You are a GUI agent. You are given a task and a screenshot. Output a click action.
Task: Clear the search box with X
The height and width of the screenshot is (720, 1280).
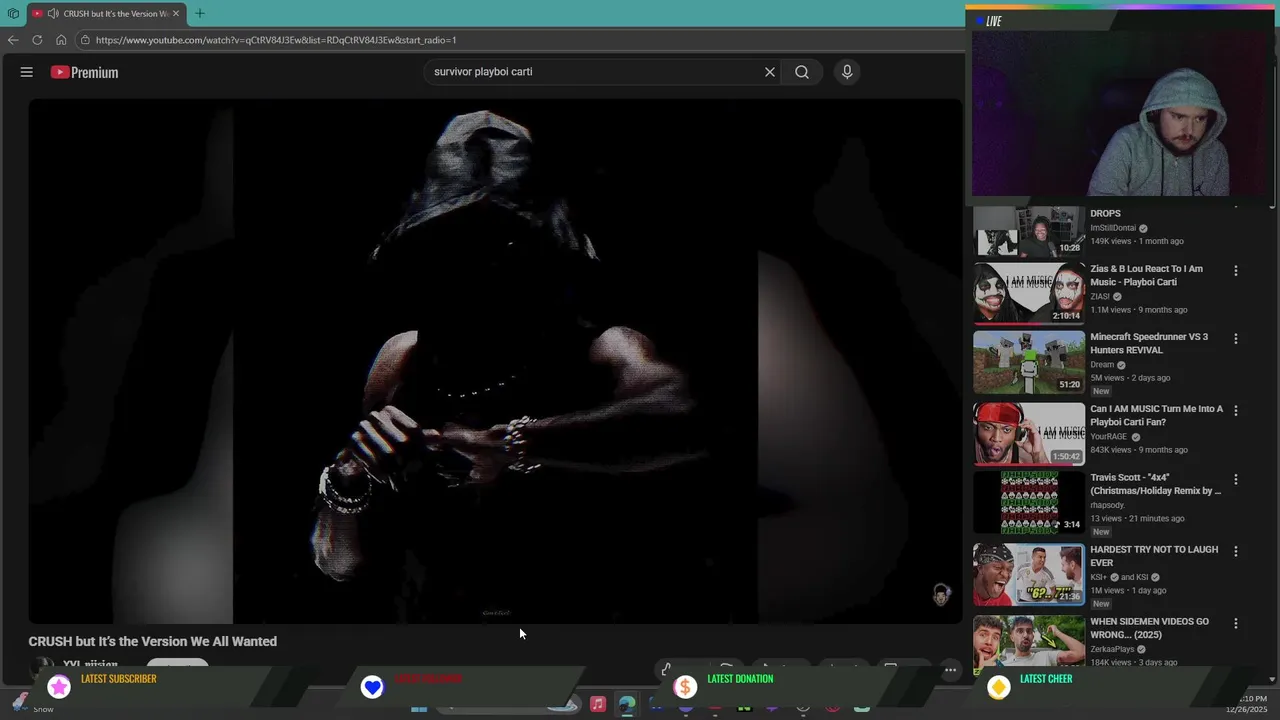pyautogui.click(x=770, y=72)
